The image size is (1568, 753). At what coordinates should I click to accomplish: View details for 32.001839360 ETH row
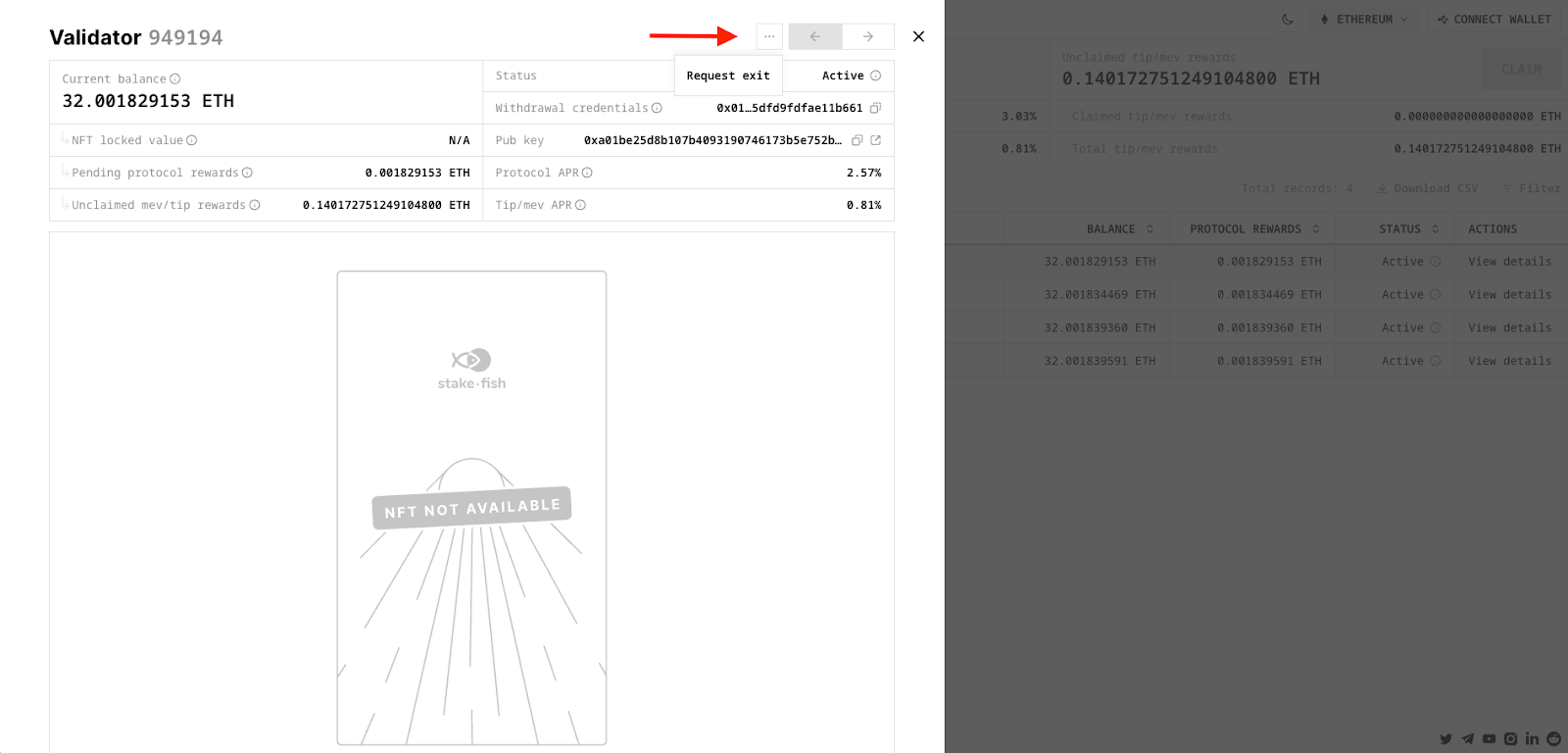[1509, 327]
